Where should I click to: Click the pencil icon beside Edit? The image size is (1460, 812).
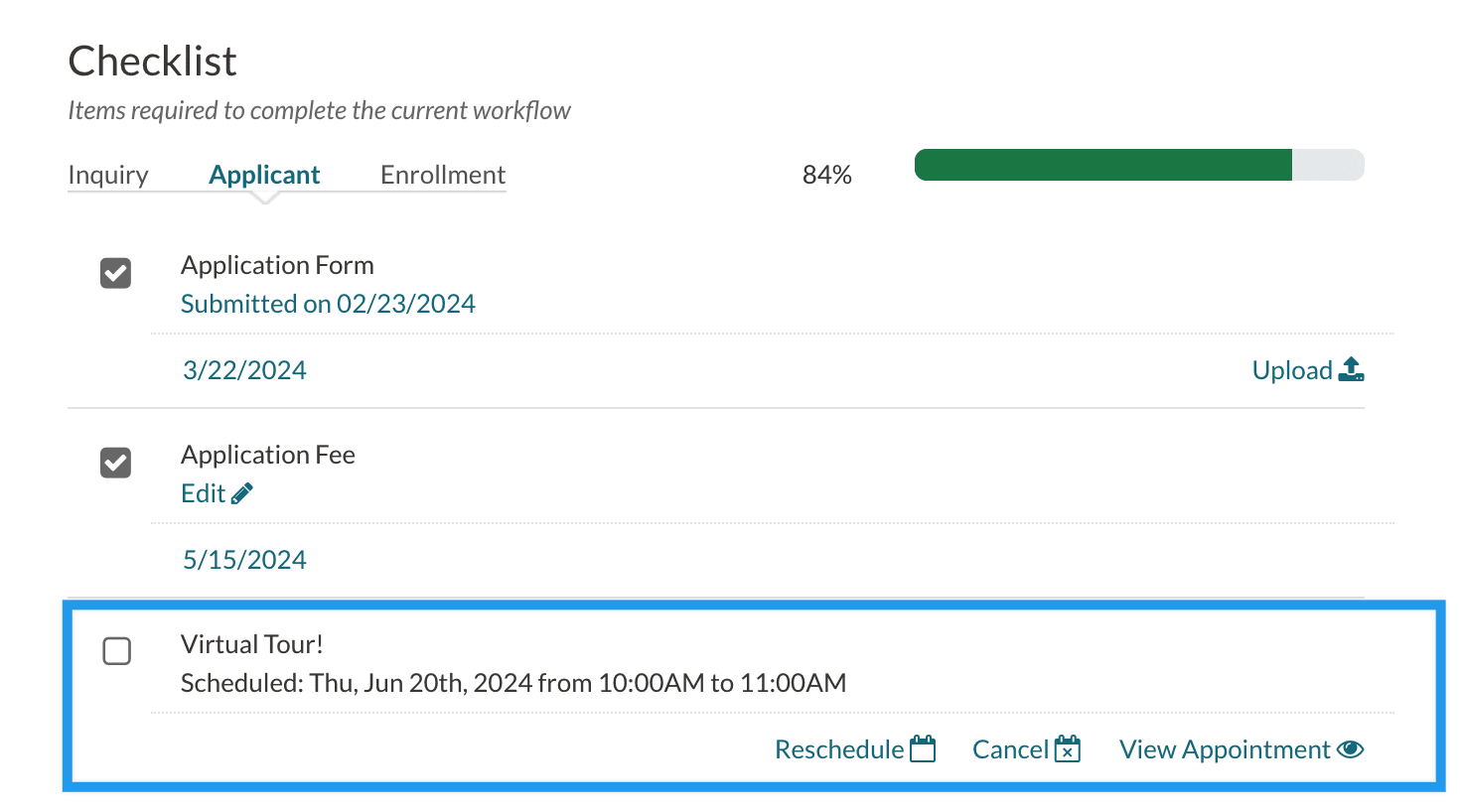[x=242, y=493]
